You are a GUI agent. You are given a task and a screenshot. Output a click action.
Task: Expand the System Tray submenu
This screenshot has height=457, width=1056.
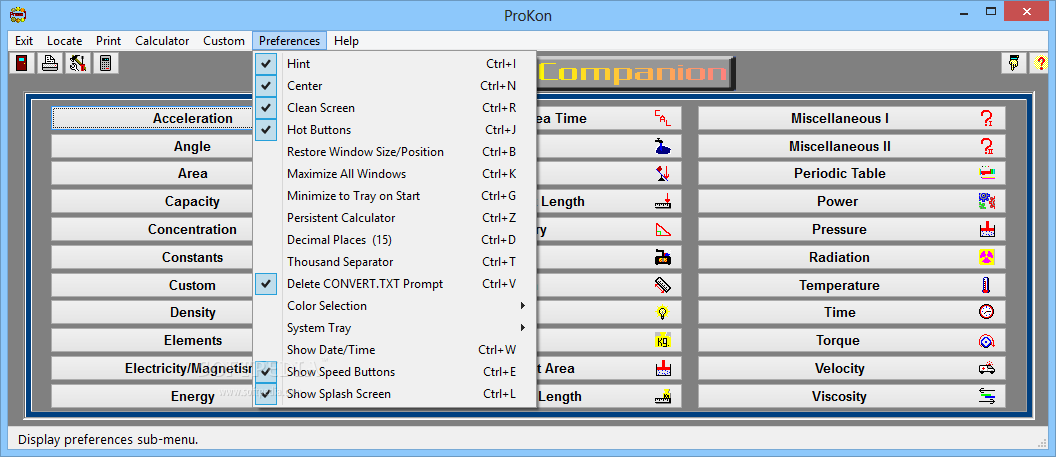click(395, 328)
